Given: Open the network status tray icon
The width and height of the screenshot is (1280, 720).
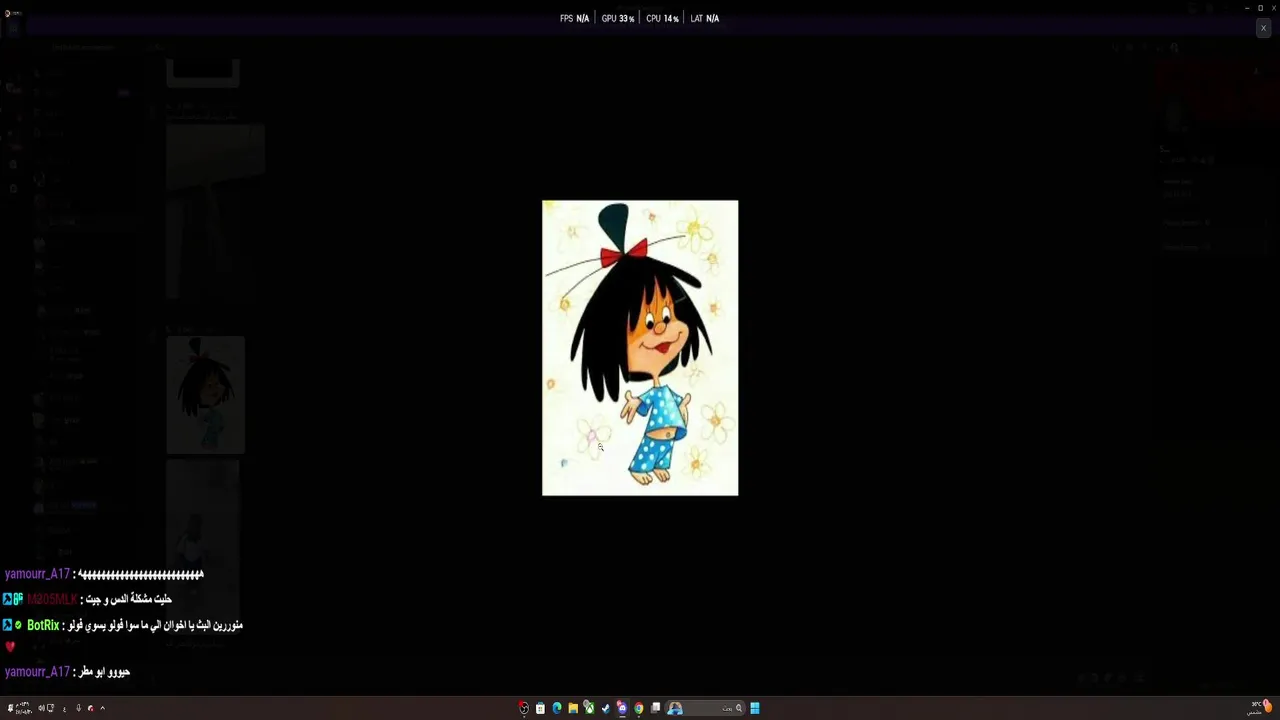Looking at the screenshot, I should coord(50,708).
